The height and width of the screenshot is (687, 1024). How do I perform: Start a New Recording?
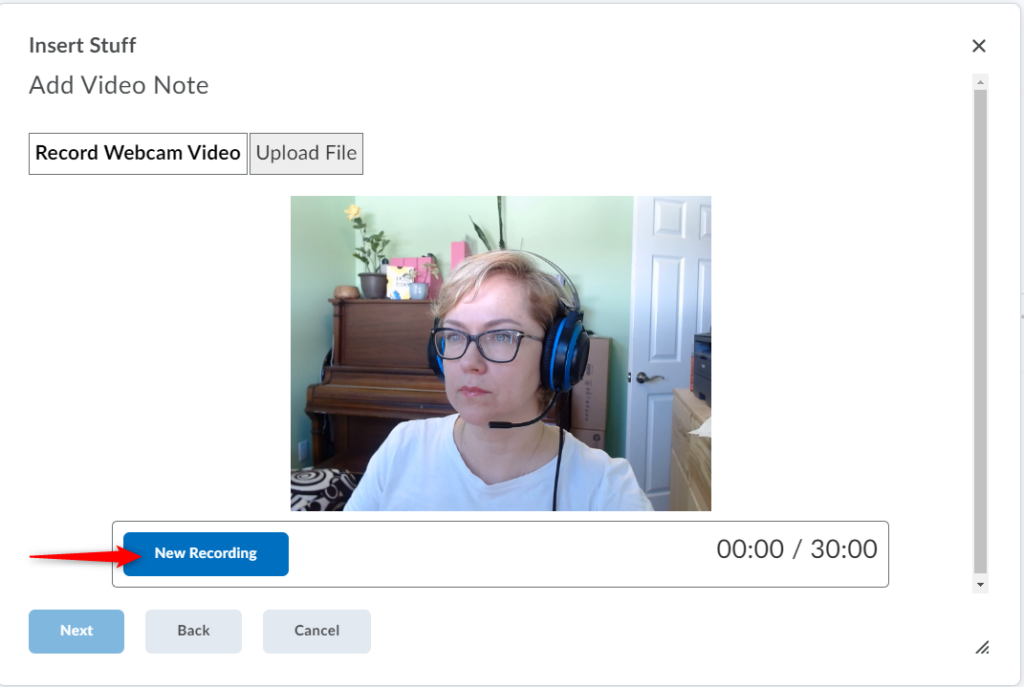pos(206,554)
